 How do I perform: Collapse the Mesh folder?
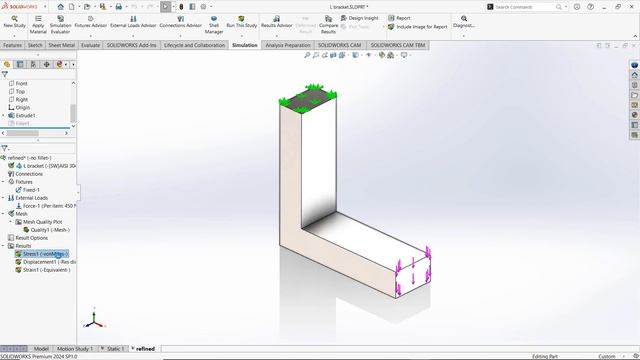[x=3, y=213]
